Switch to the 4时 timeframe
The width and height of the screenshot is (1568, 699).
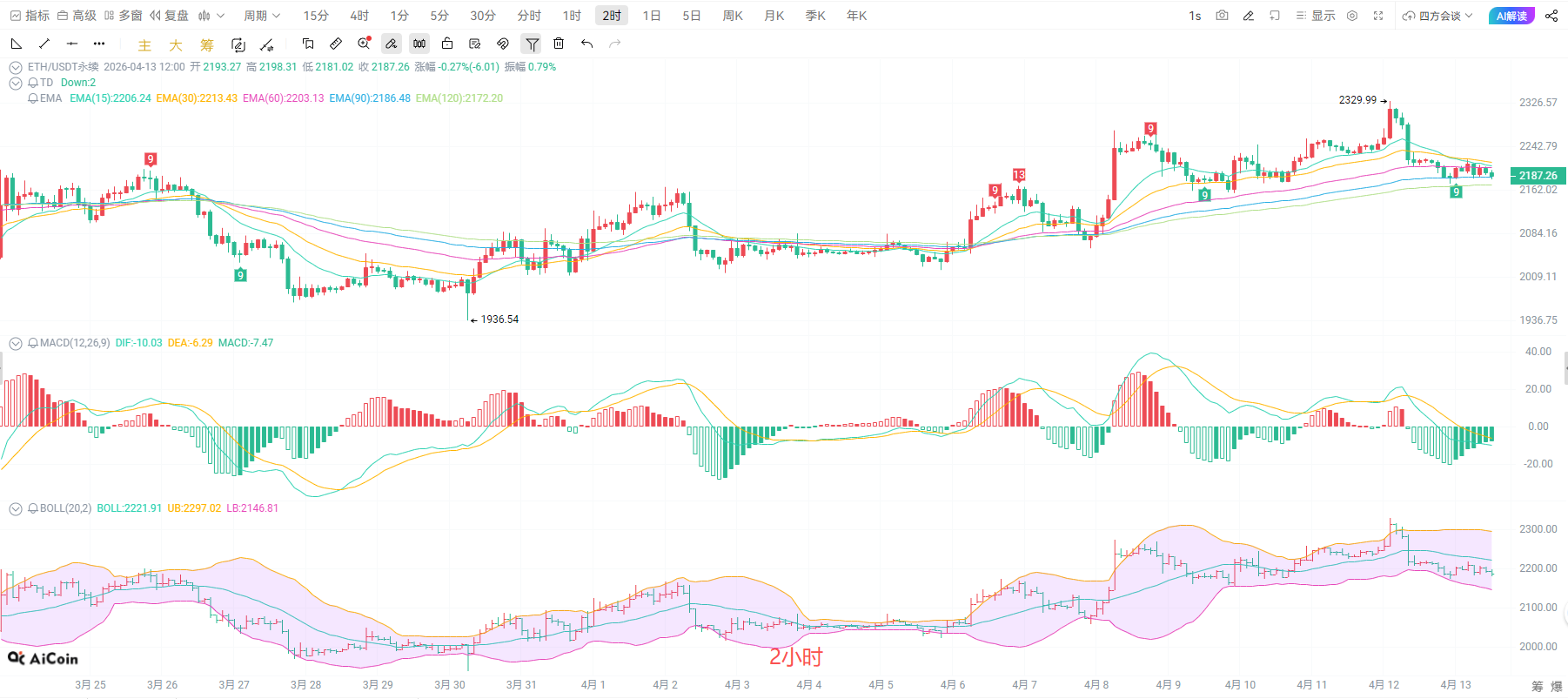tap(358, 16)
